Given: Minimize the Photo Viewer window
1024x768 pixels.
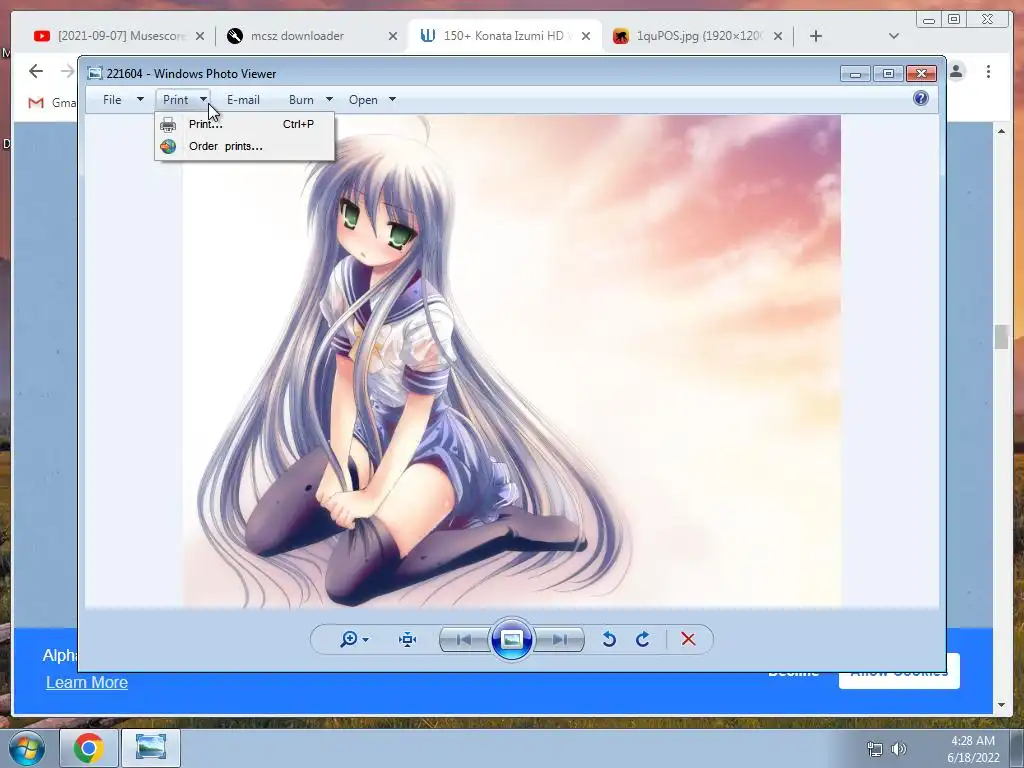Looking at the screenshot, I should point(856,74).
